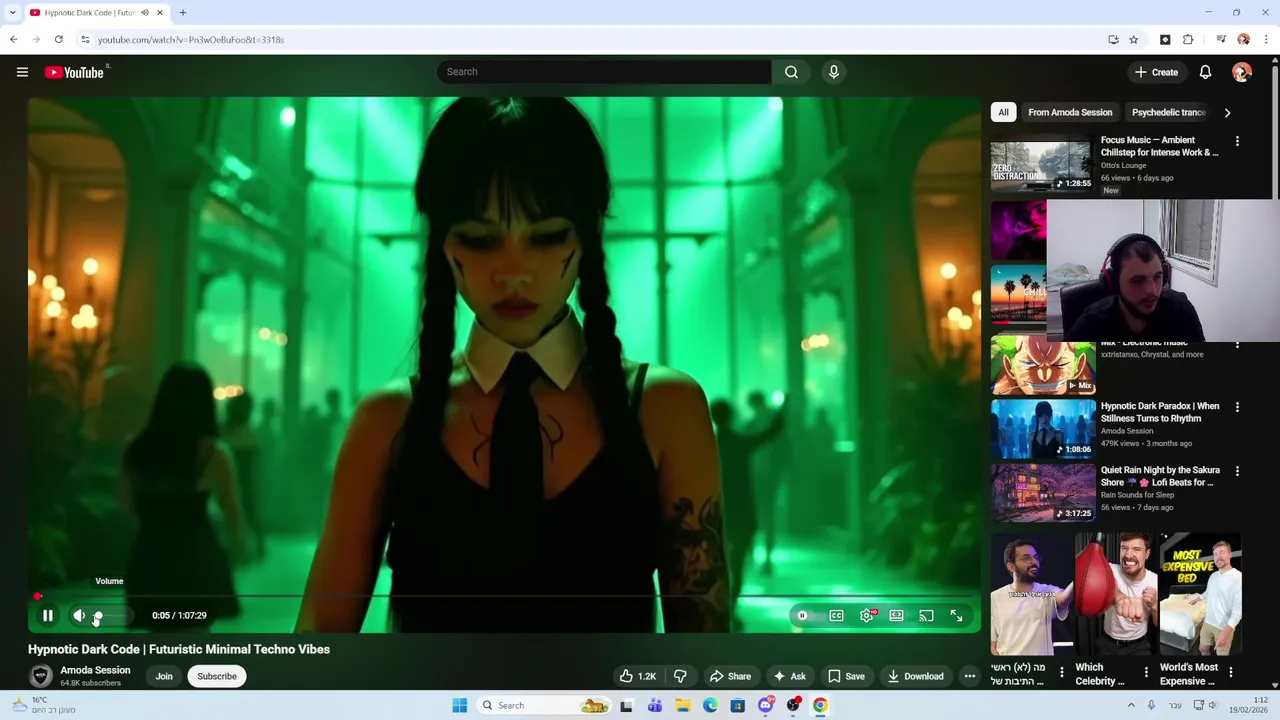Open the YouTube account avatar menu
This screenshot has width=1280, height=720.
pyautogui.click(x=1242, y=72)
